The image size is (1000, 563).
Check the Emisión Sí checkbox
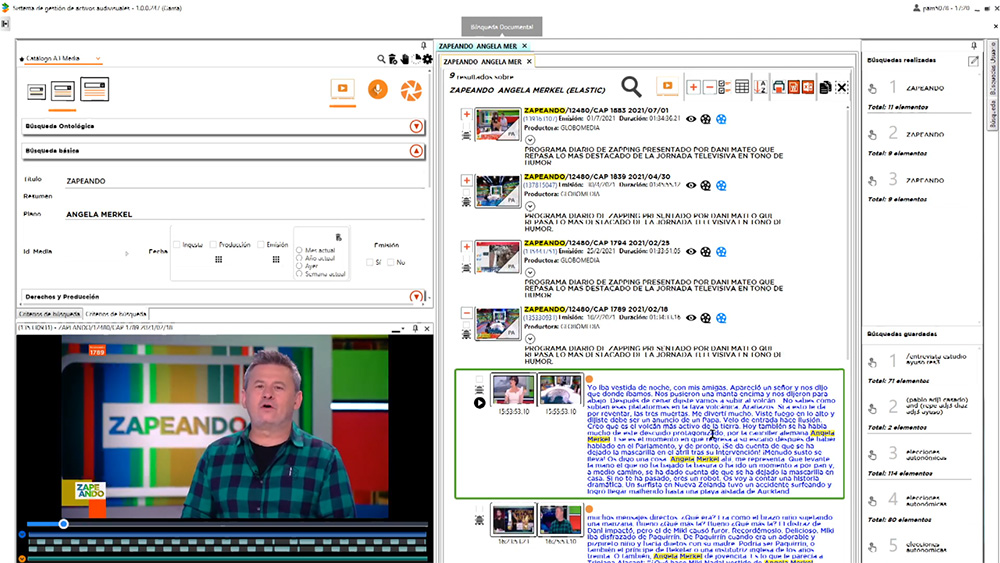[370, 262]
